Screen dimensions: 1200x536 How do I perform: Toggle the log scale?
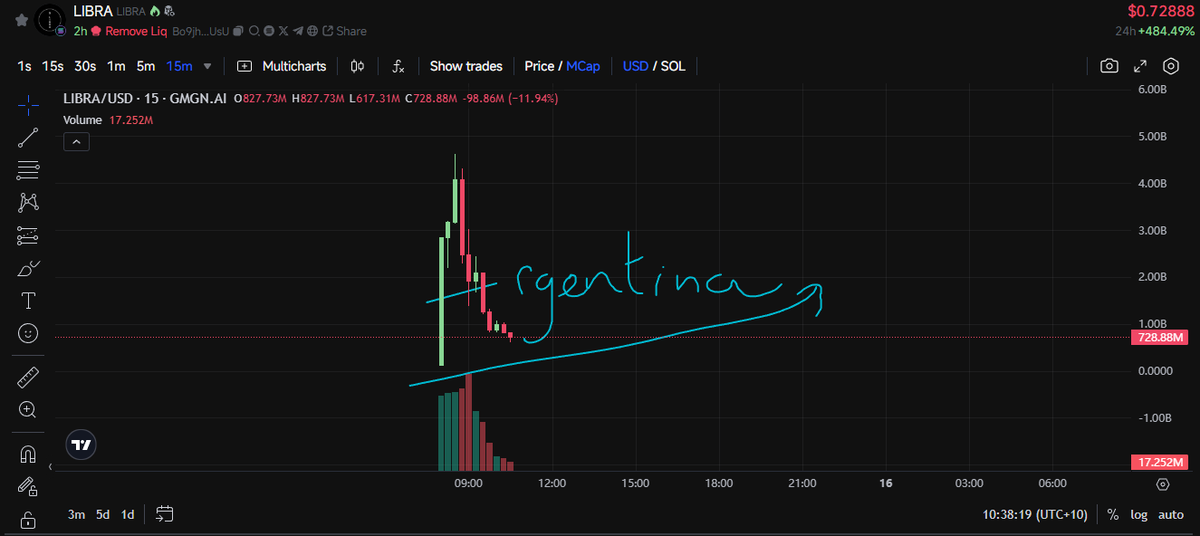click(1139, 514)
